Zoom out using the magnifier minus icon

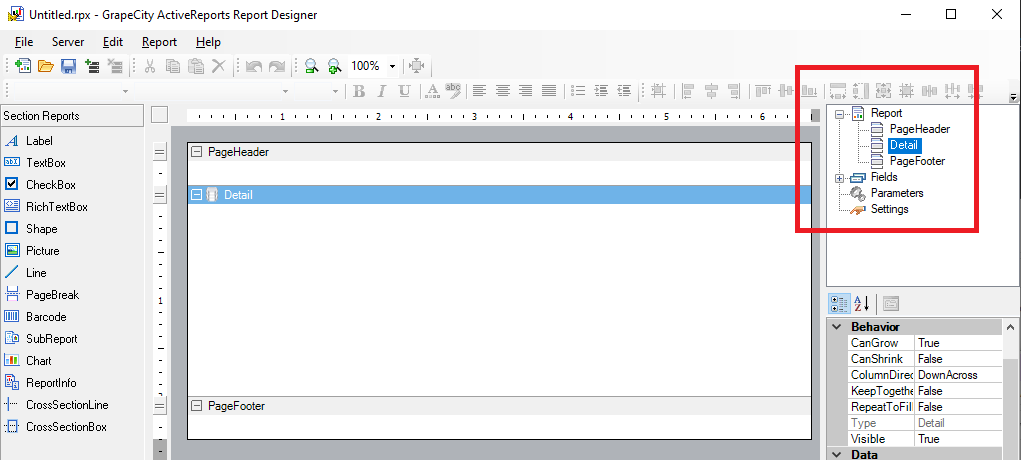tap(312, 66)
